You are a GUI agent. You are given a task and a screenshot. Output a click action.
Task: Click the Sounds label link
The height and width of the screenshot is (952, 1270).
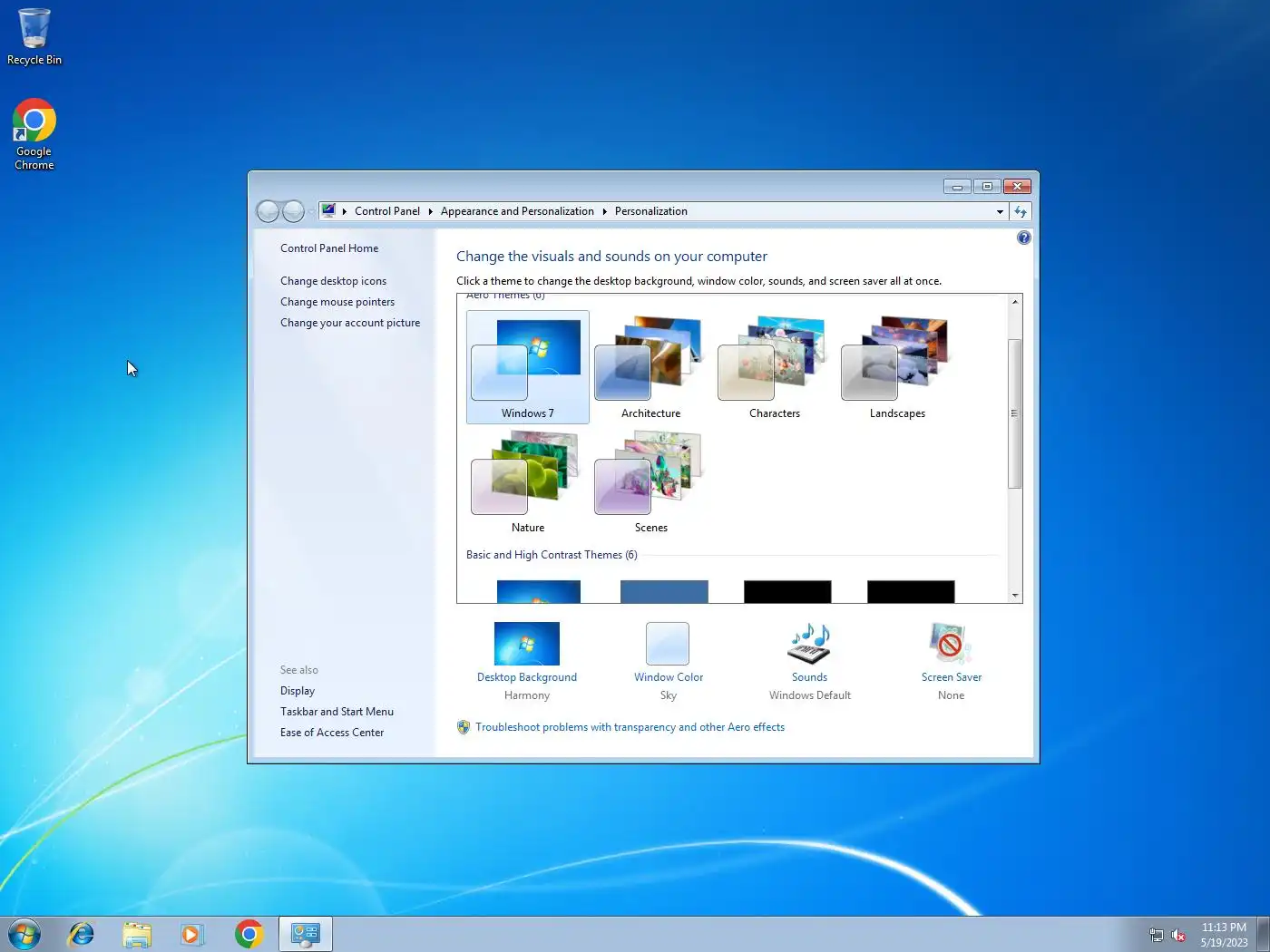[809, 677]
